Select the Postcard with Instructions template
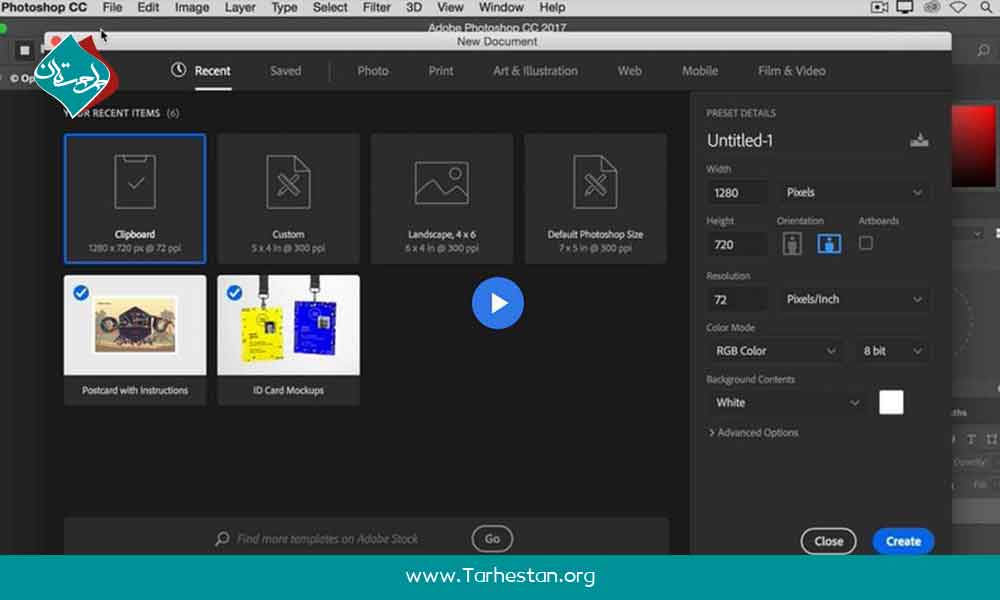The width and height of the screenshot is (1000, 600). [x=135, y=340]
